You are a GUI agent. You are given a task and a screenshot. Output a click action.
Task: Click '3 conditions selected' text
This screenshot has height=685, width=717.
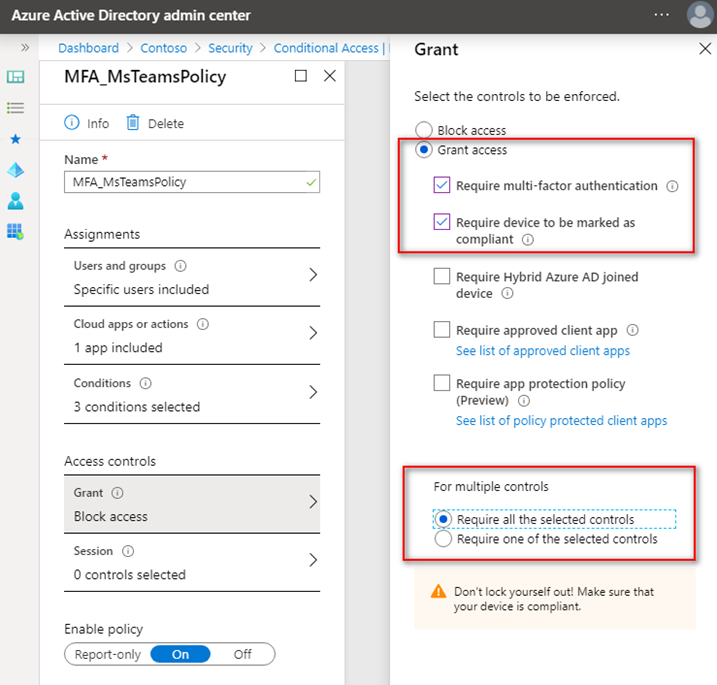coord(137,407)
